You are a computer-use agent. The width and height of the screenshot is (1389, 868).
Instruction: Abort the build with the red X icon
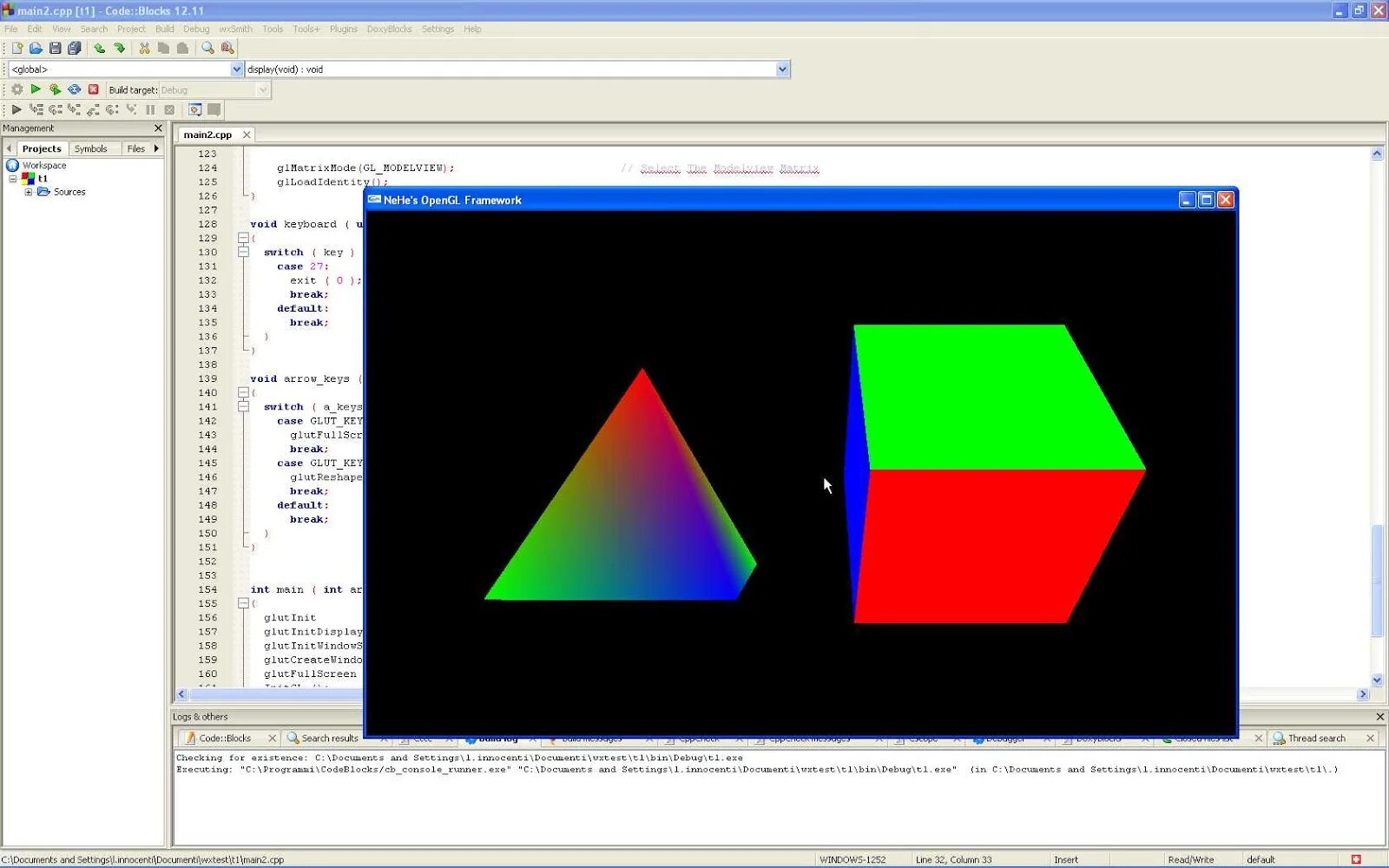pyautogui.click(x=94, y=89)
